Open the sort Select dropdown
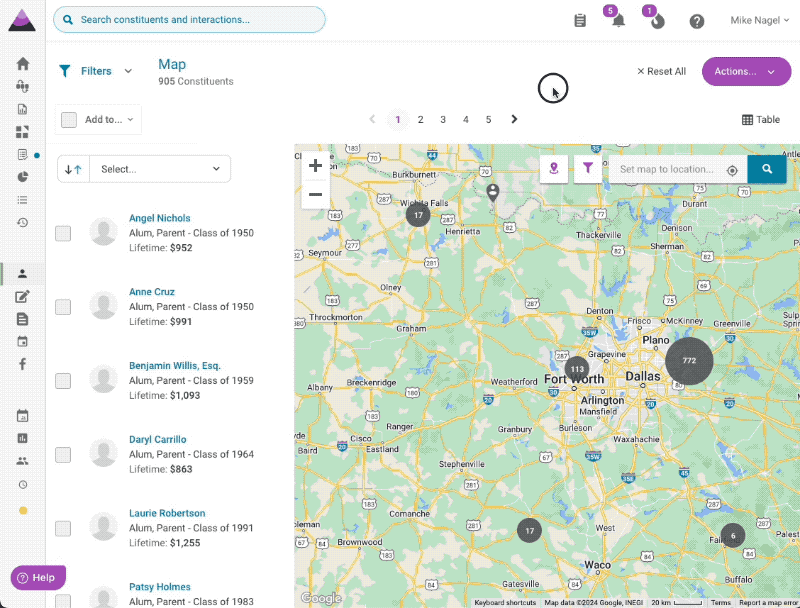 tap(159, 169)
